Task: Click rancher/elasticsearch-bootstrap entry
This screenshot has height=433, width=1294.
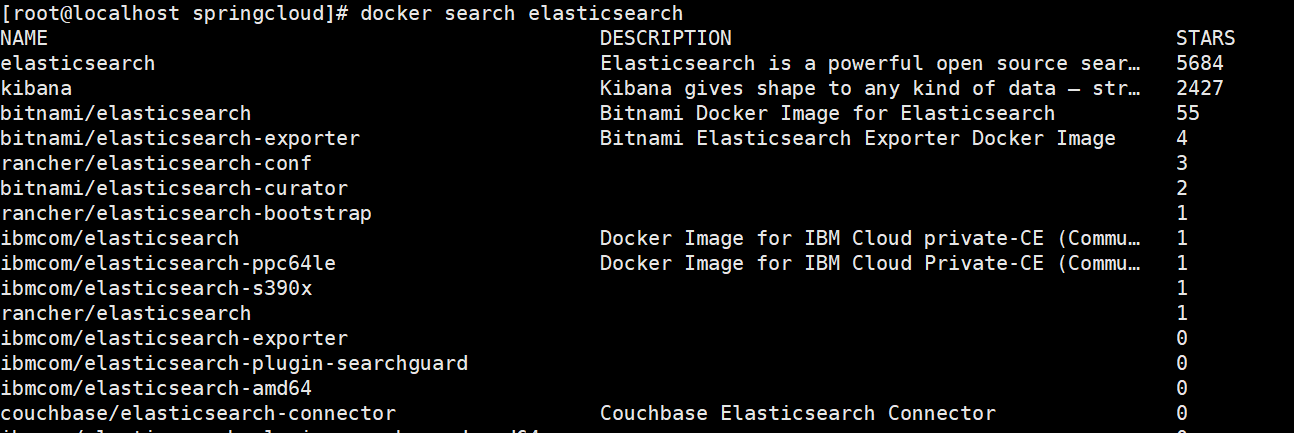Action: tap(186, 213)
